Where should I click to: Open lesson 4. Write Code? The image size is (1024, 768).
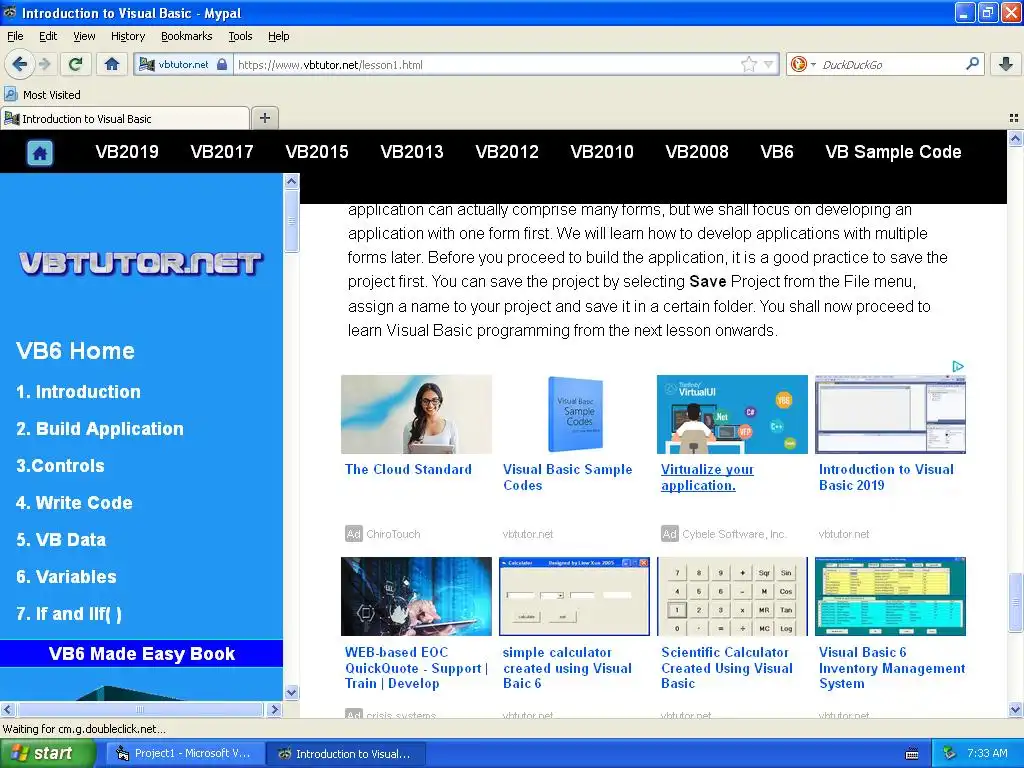click(74, 503)
